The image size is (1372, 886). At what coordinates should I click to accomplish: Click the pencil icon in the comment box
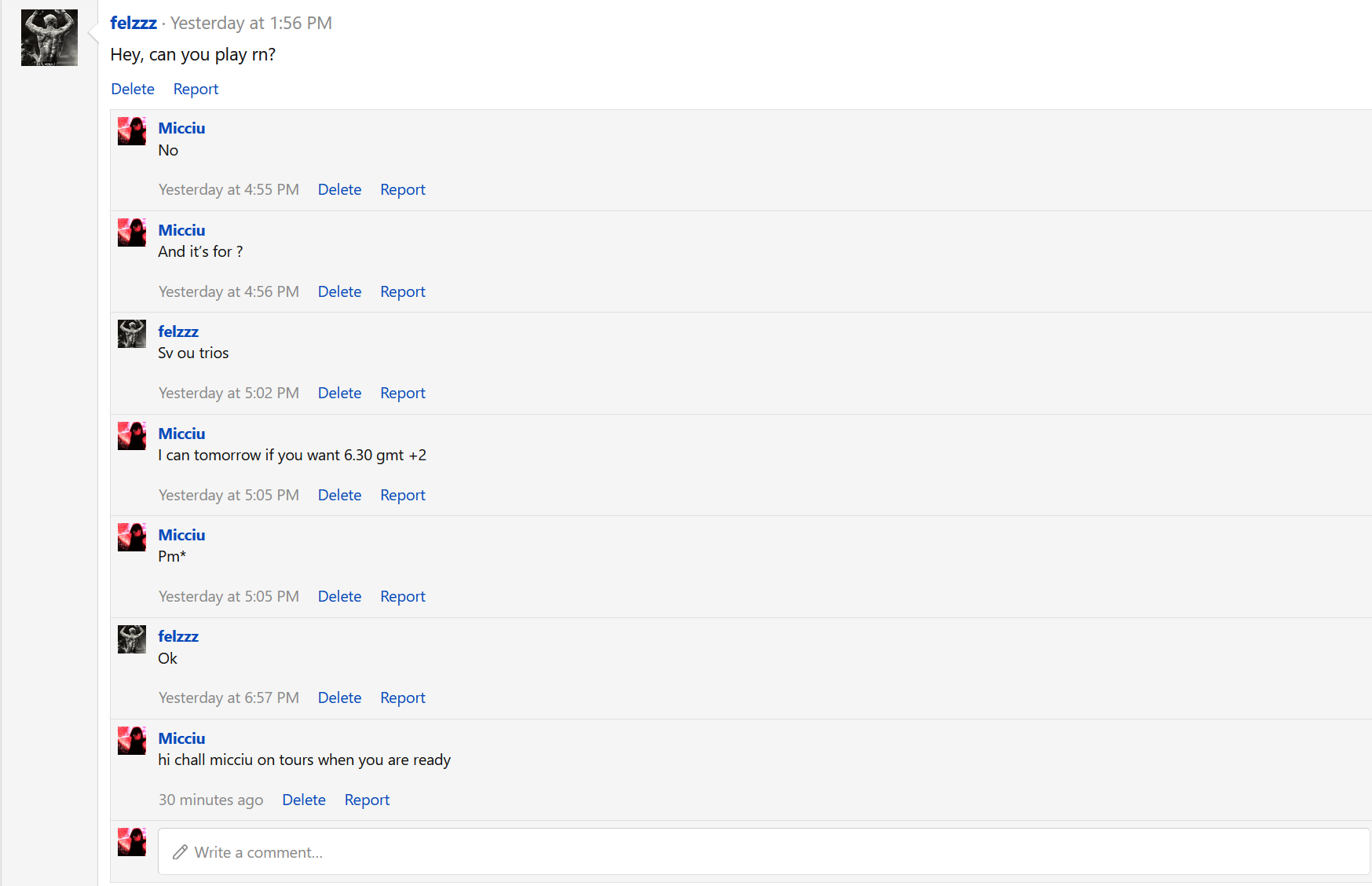coord(180,852)
